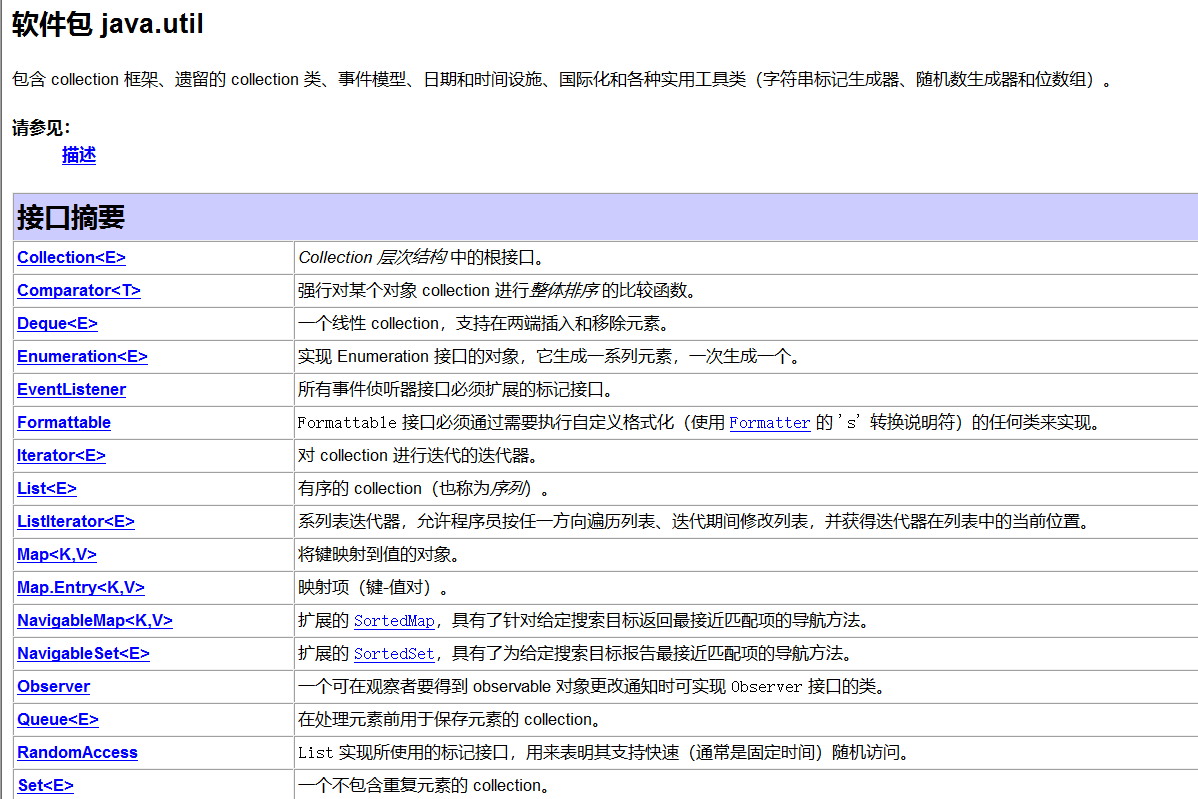Open the Queue<E> interface link
The width and height of the screenshot is (1198, 799).
coord(57,719)
